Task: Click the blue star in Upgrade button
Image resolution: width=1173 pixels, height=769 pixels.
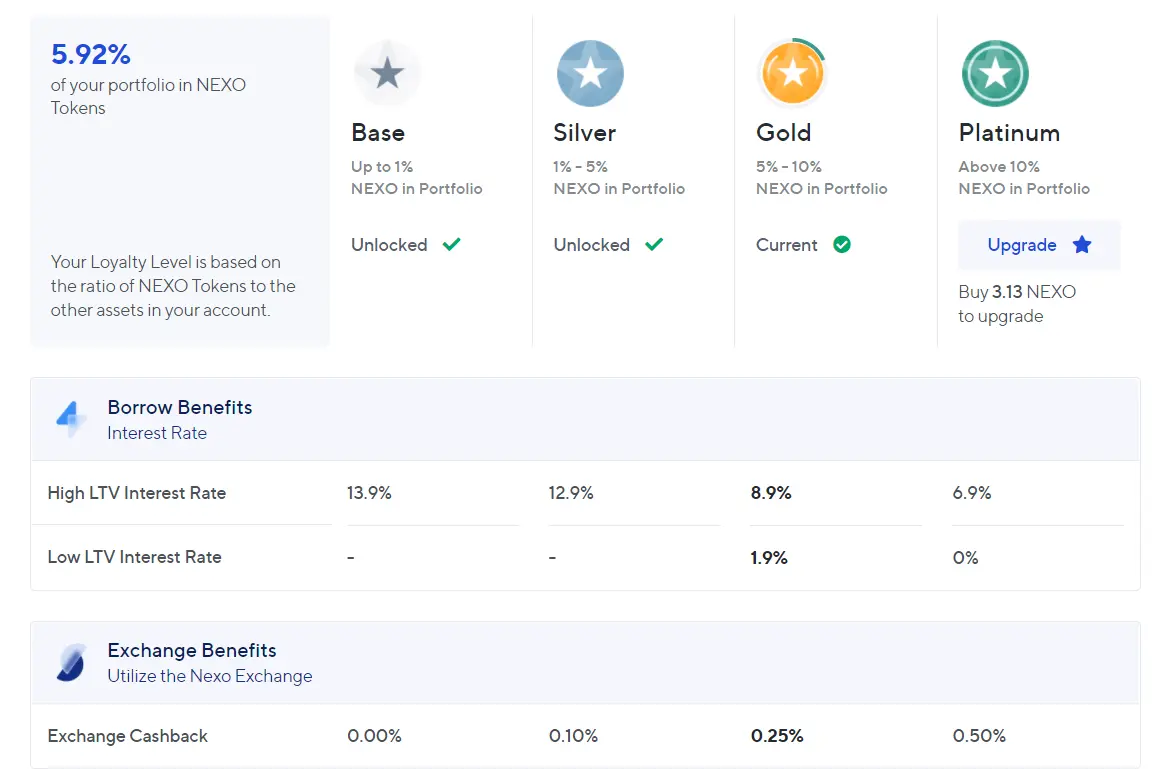Action: point(1082,245)
